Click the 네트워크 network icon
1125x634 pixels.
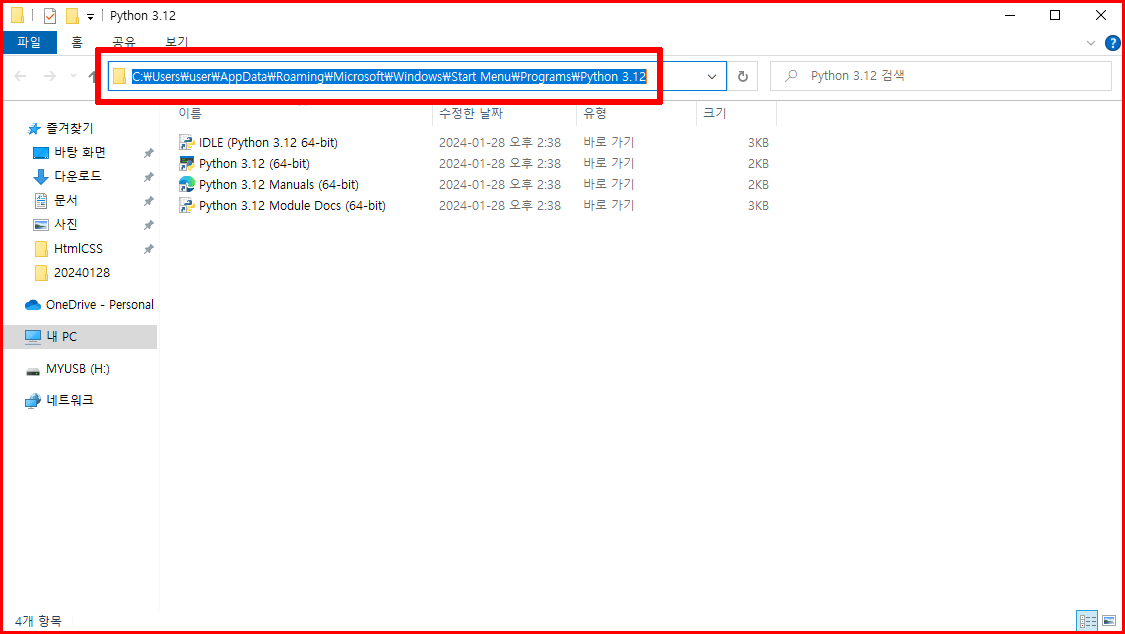[x=33, y=401]
